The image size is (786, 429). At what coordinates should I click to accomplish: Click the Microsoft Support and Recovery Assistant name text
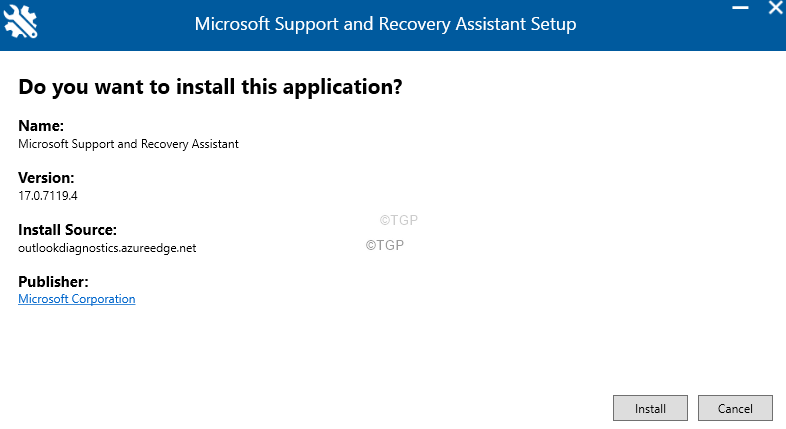(128, 144)
